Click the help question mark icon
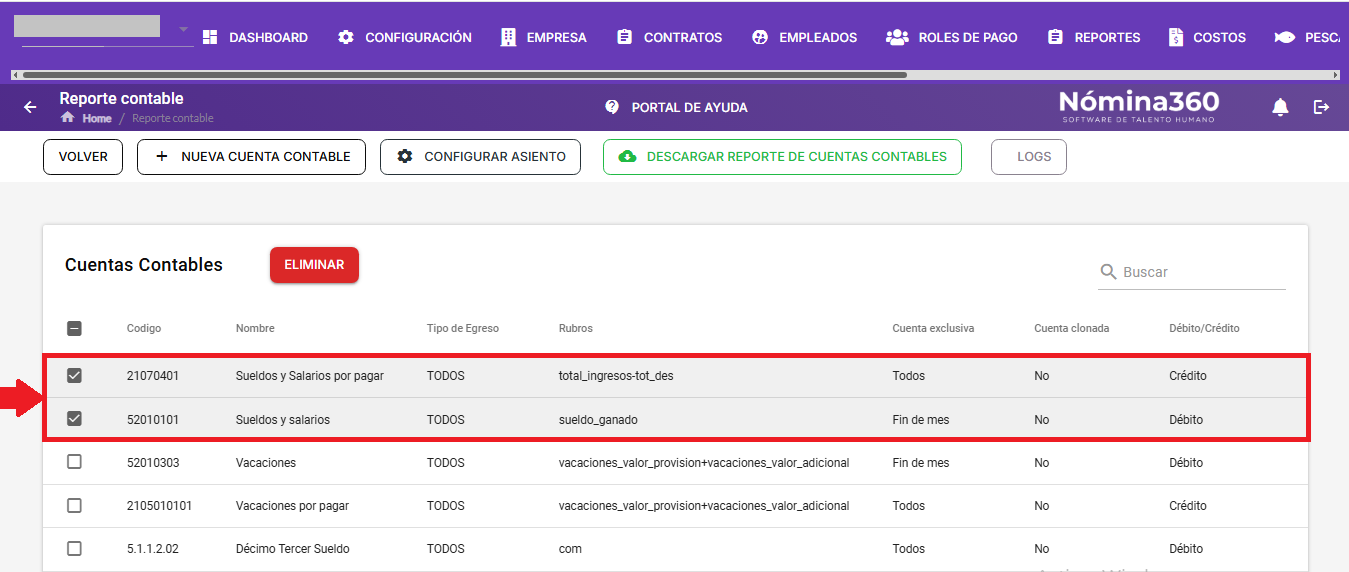Image resolution: width=1349 pixels, height=572 pixels. click(612, 107)
